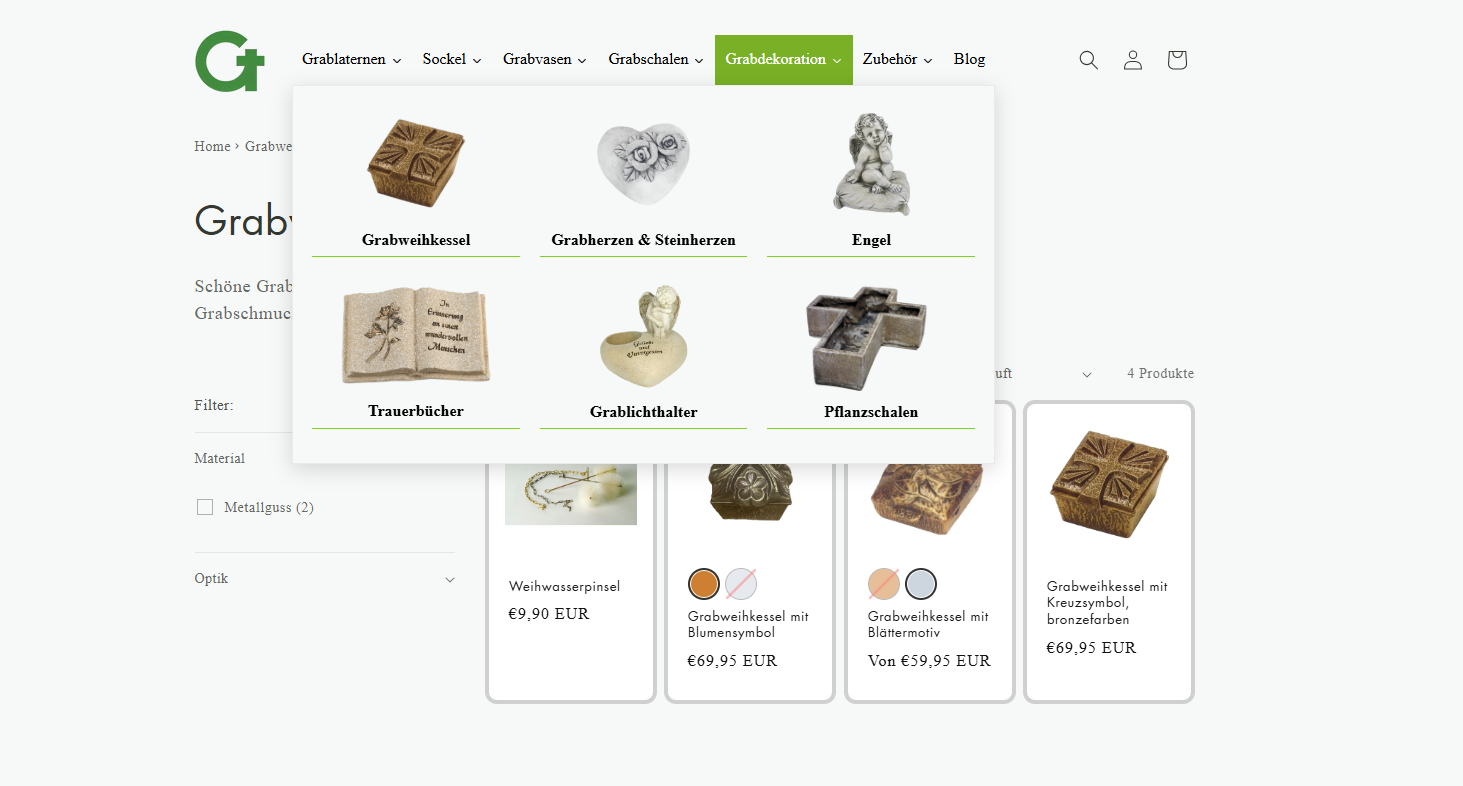The width and height of the screenshot is (1463, 786).
Task: Follow the Home breadcrumb link
Action: 212,147
